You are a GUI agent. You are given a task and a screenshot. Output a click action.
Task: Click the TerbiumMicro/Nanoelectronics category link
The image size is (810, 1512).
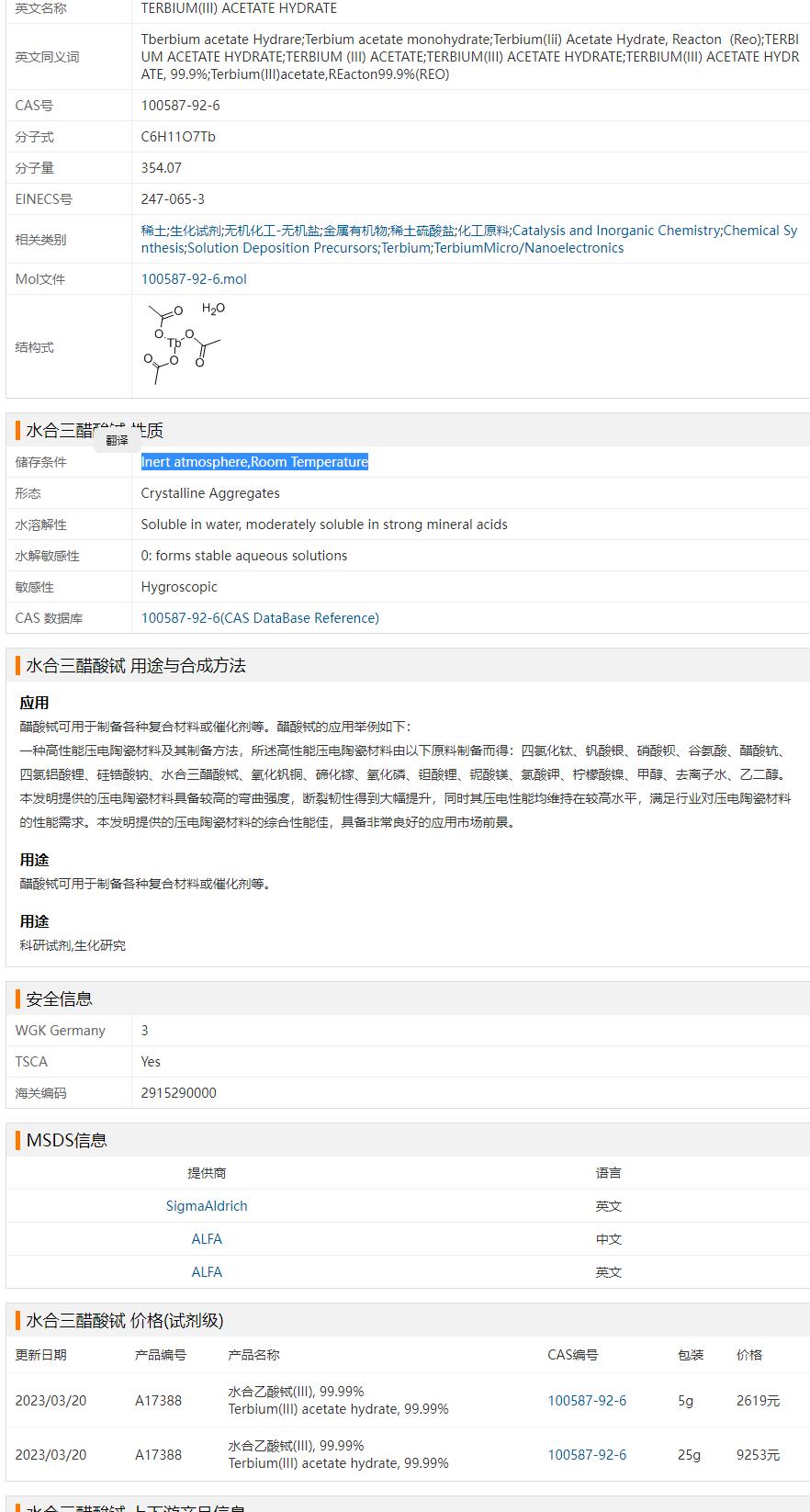[528, 248]
